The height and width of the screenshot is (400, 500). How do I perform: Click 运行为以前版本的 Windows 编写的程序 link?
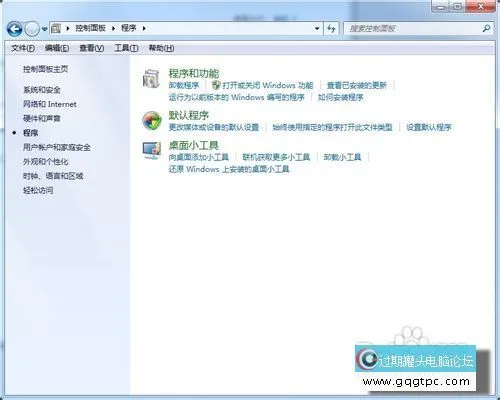236,98
